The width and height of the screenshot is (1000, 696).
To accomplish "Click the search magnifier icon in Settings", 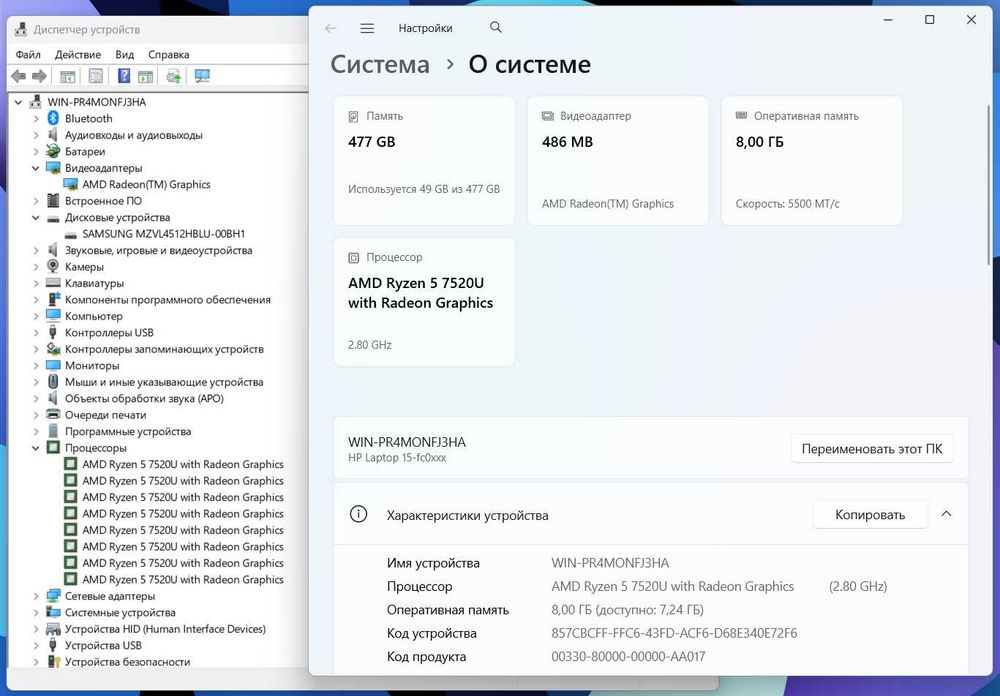I will tap(496, 27).
